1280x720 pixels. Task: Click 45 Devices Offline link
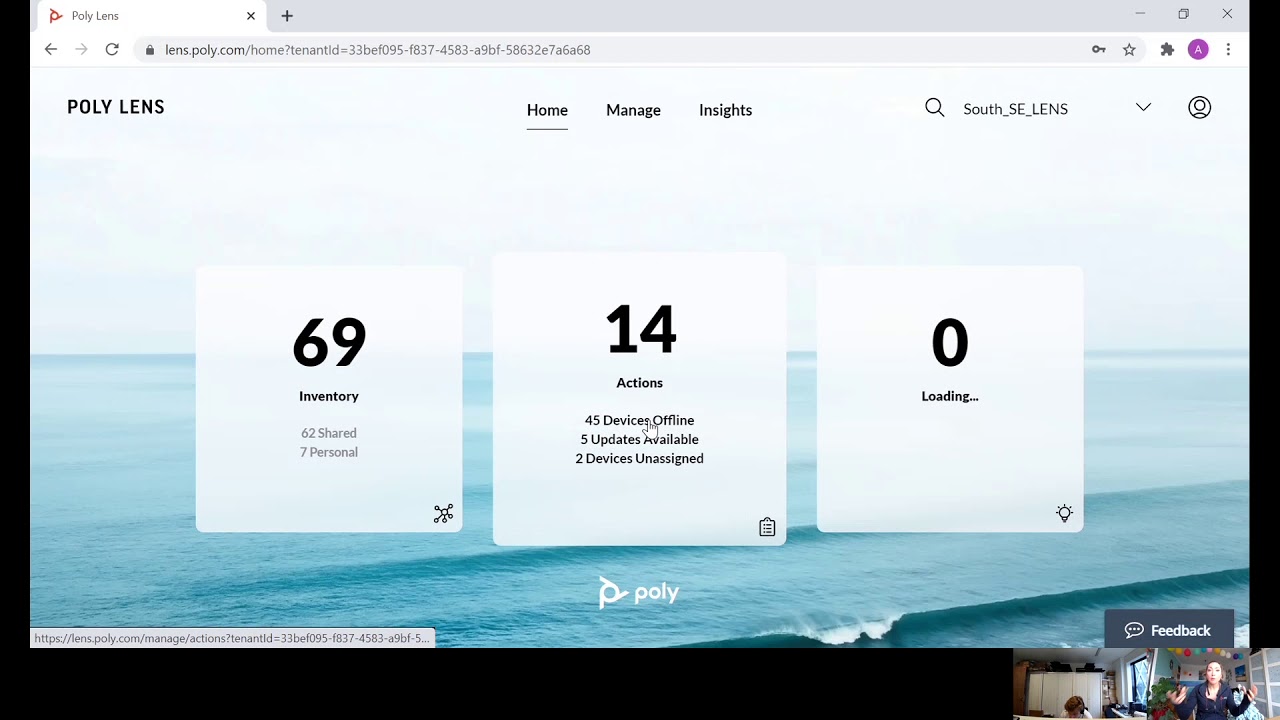(x=639, y=420)
